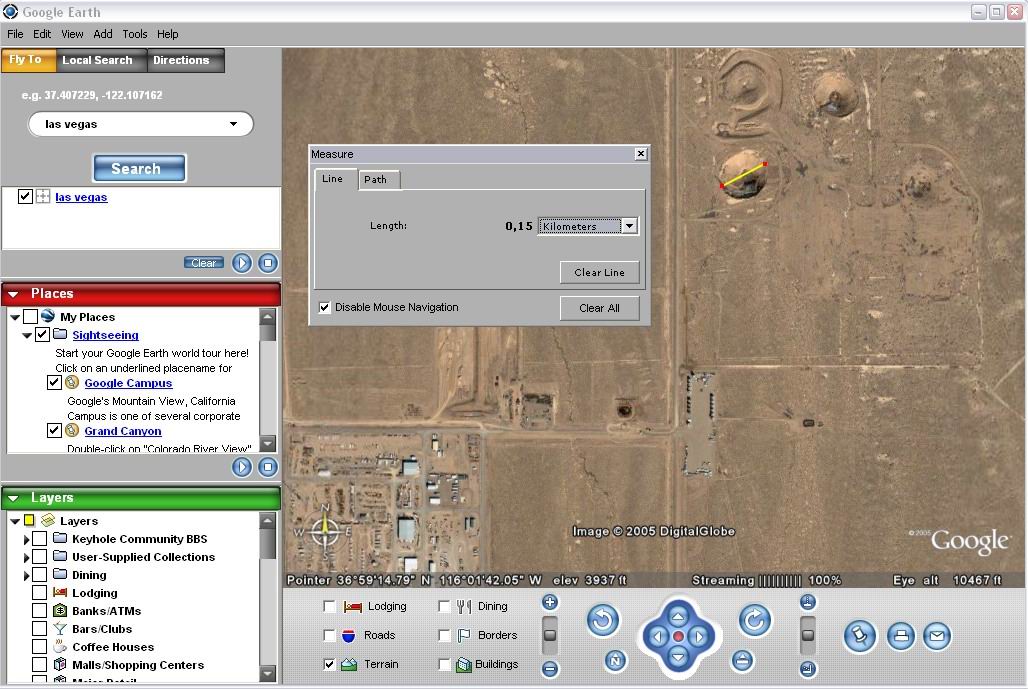Email the current view
The height and width of the screenshot is (689, 1028).
coord(937,636)
